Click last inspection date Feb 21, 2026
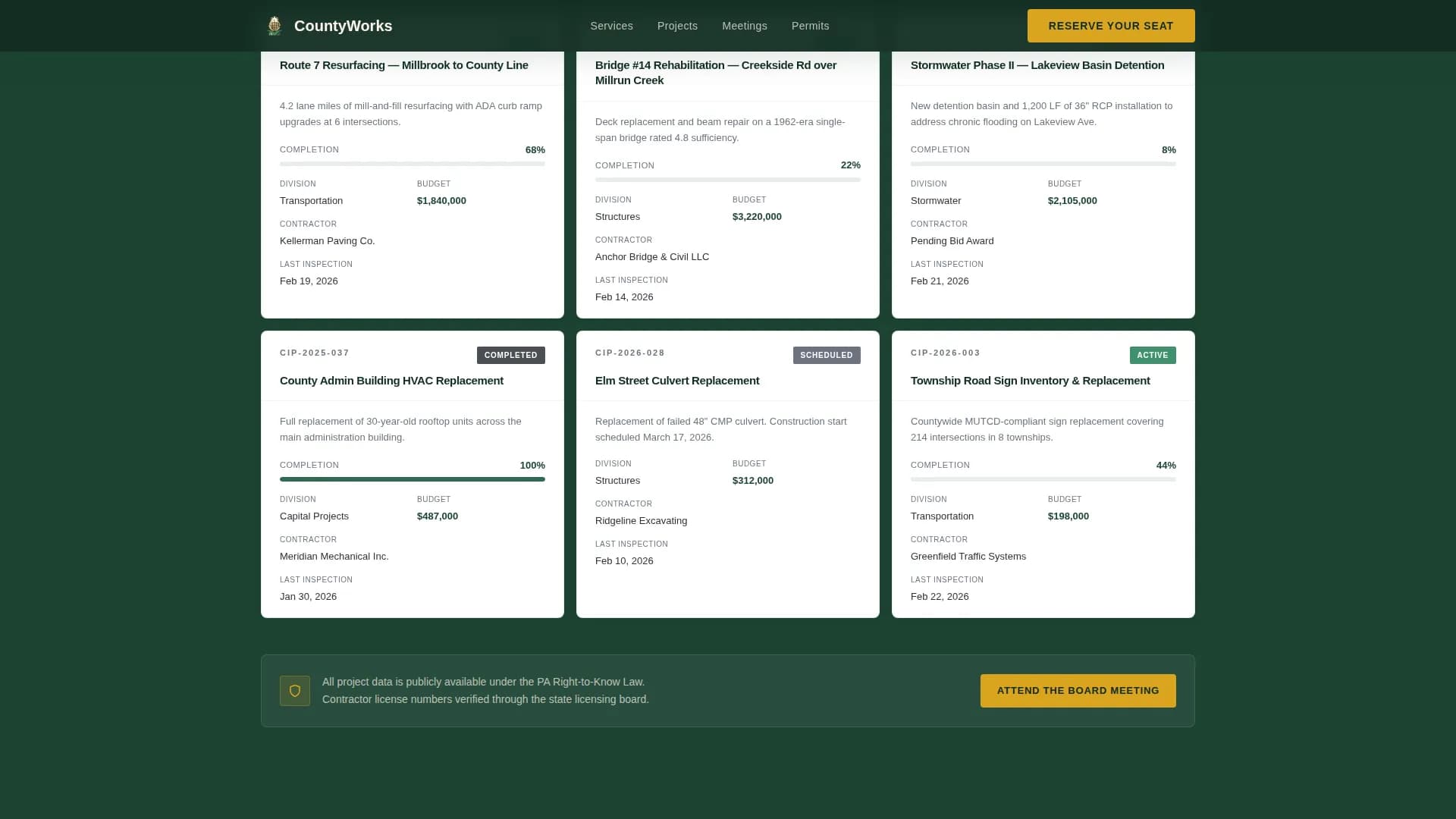Image resolution: width=1456 pixels, height=819 pixels. [x=940, y=281]
